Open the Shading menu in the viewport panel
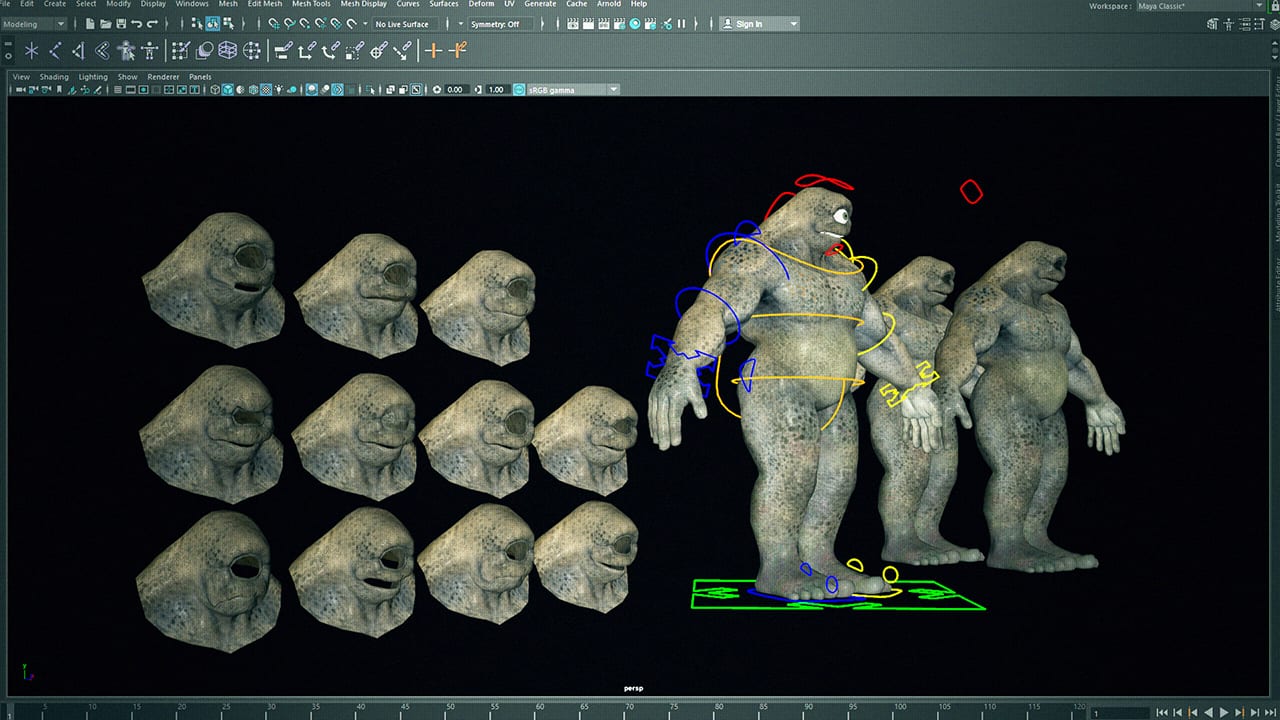The image size is (1280, 720). [x=53, y=76]
